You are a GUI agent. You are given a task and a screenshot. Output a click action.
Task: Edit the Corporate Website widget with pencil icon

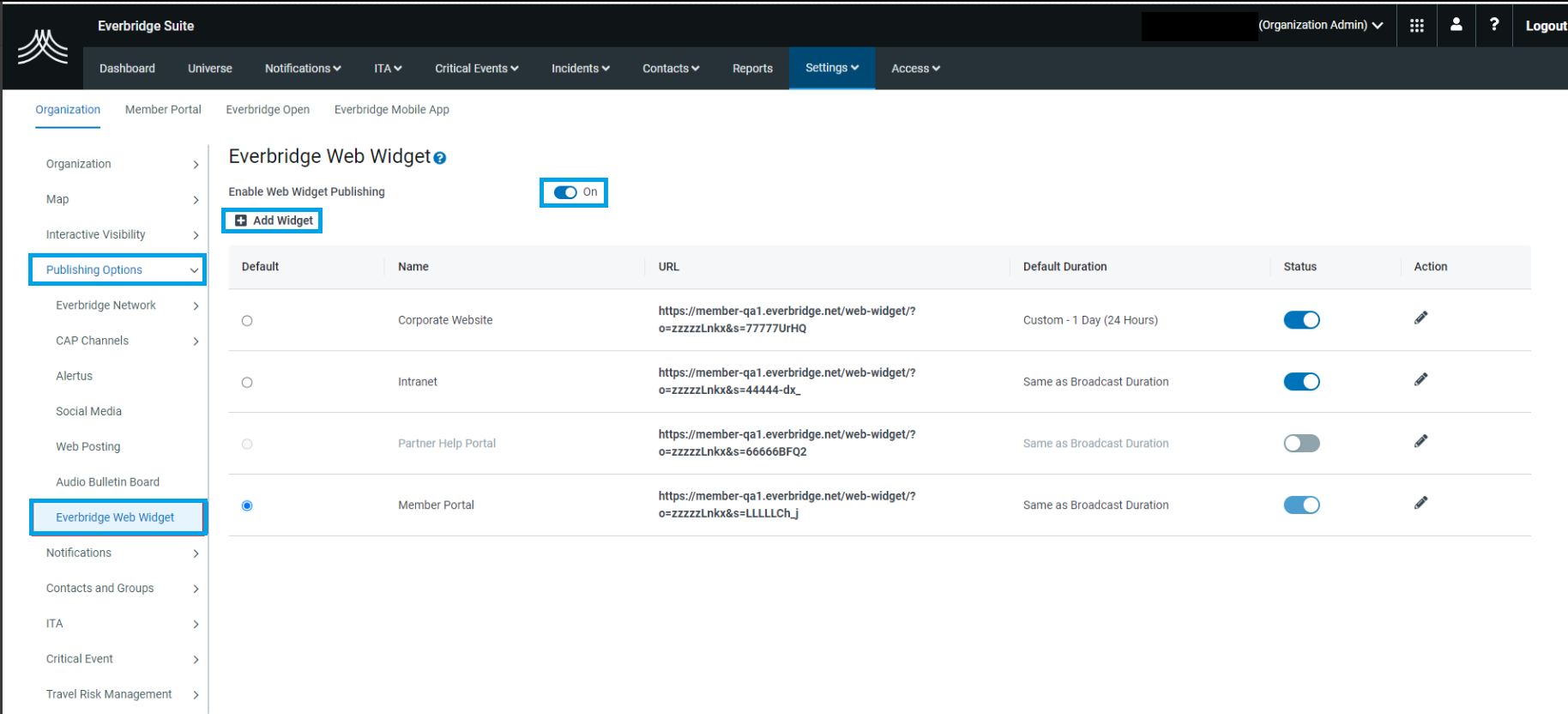[1421, 318]
